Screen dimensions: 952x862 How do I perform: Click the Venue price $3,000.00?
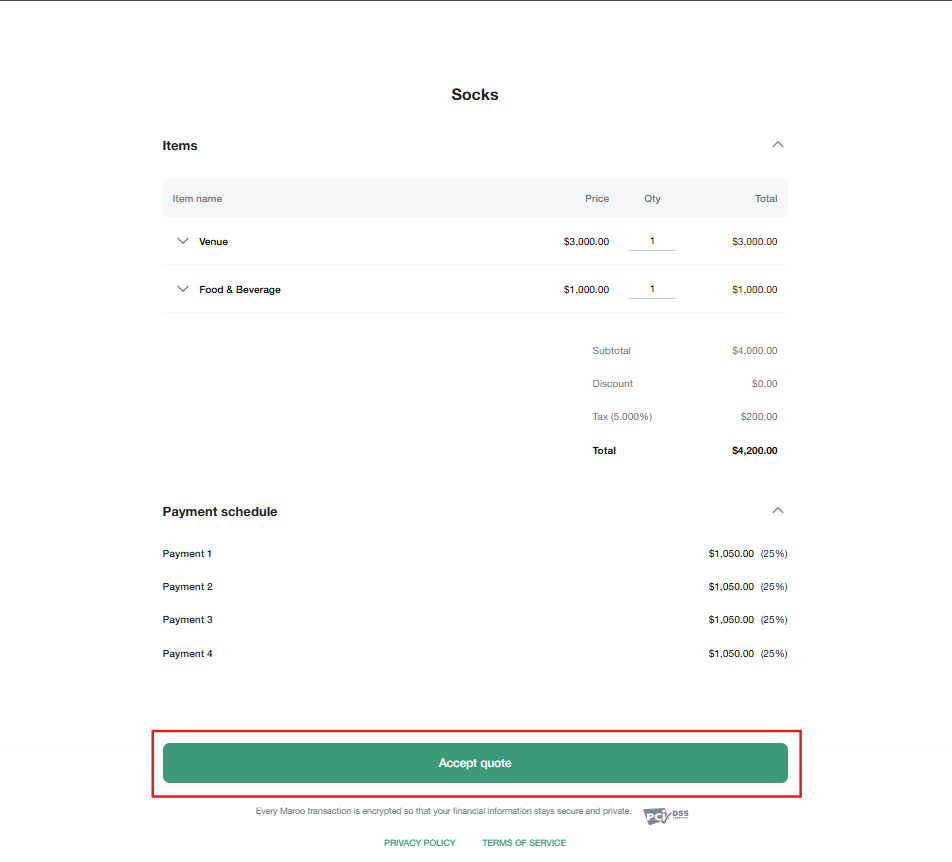(x=586, y=242)
